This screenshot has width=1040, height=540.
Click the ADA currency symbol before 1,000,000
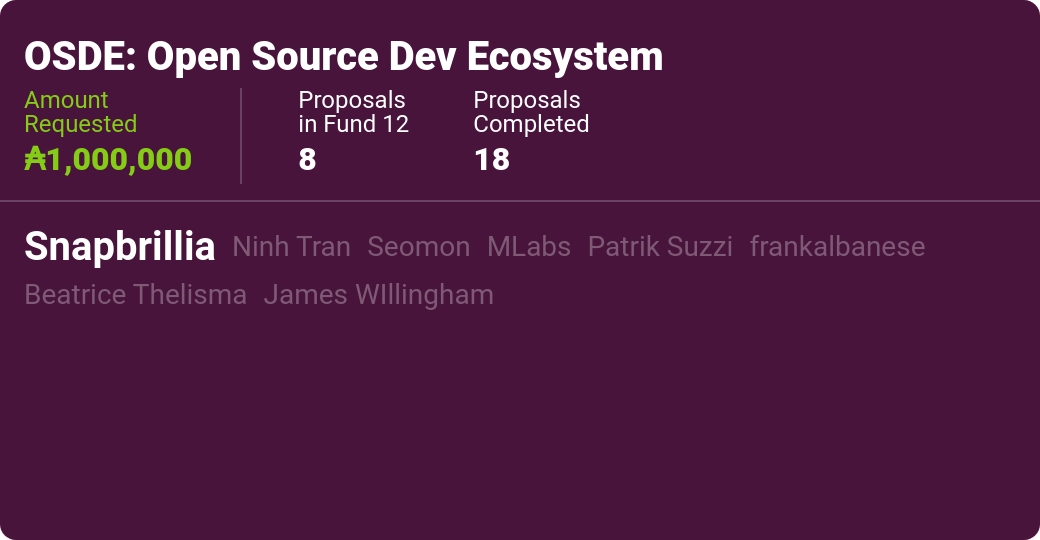35,159
